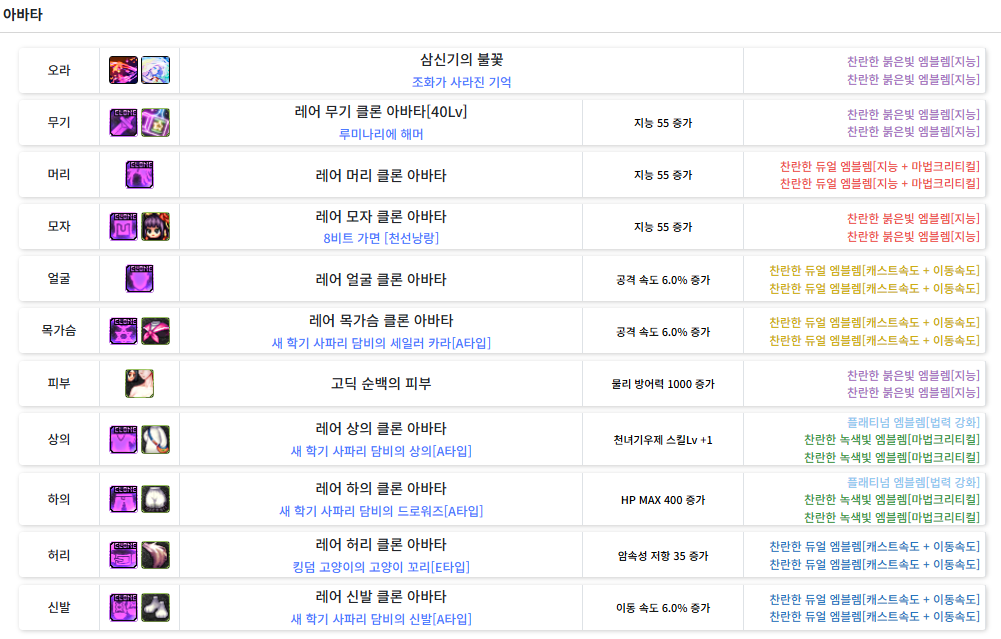Click the red aura icon in the 오라 row
The width and height of the screenshot is (1001, 639).
coord(123,70)
